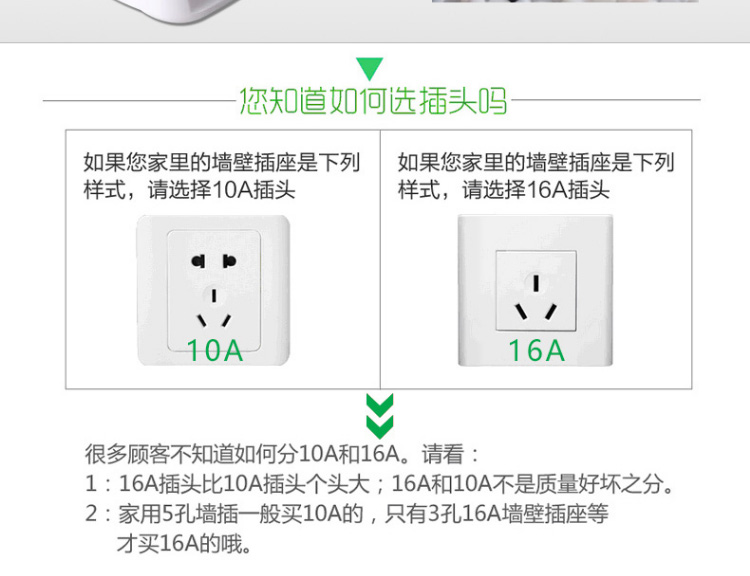Viewport: 750px width, 576px height.
Task: Click the green downward triangle above the heading
Action: click(370, 69)
